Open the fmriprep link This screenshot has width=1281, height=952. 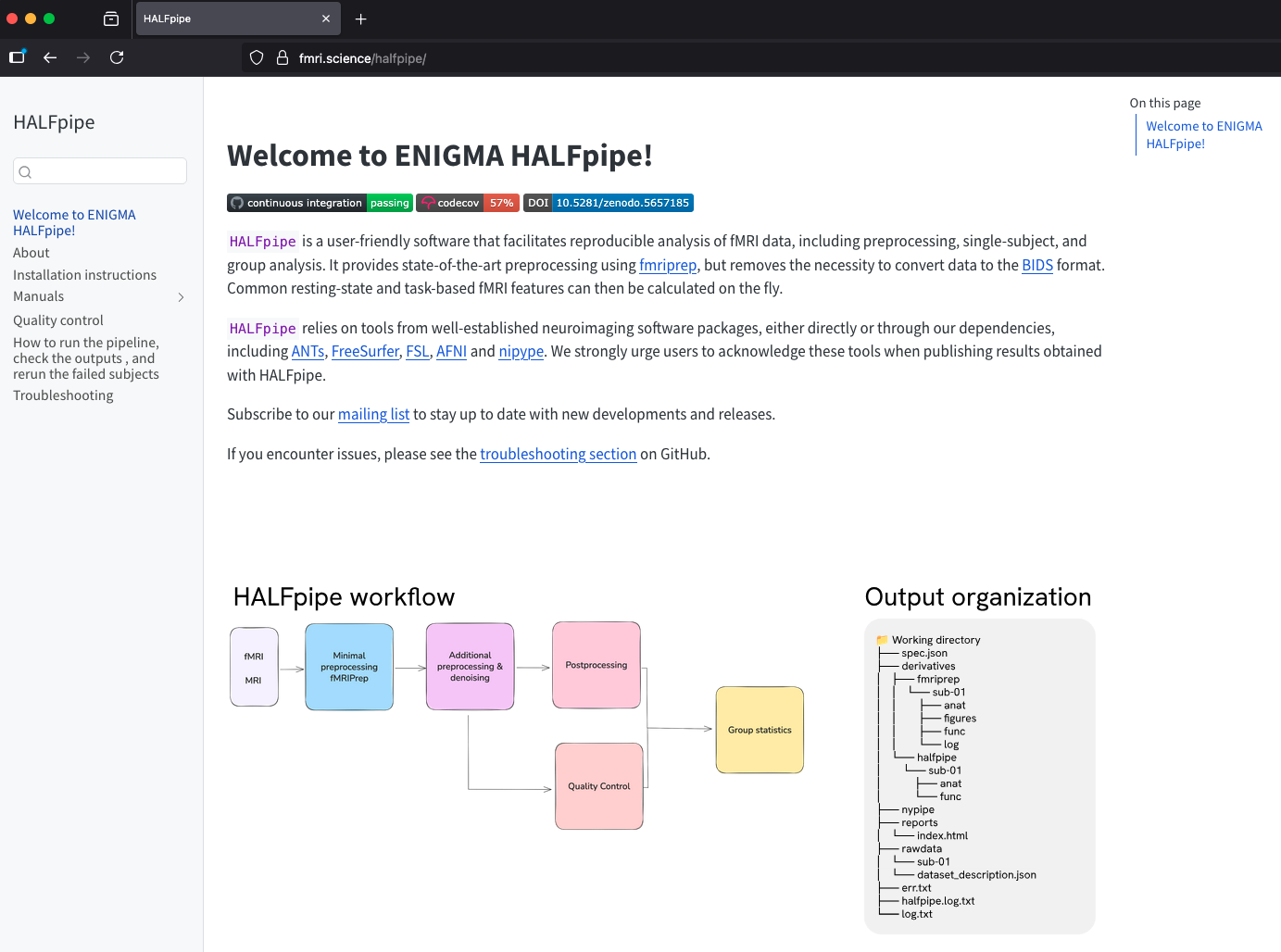(x=668, y=265)
